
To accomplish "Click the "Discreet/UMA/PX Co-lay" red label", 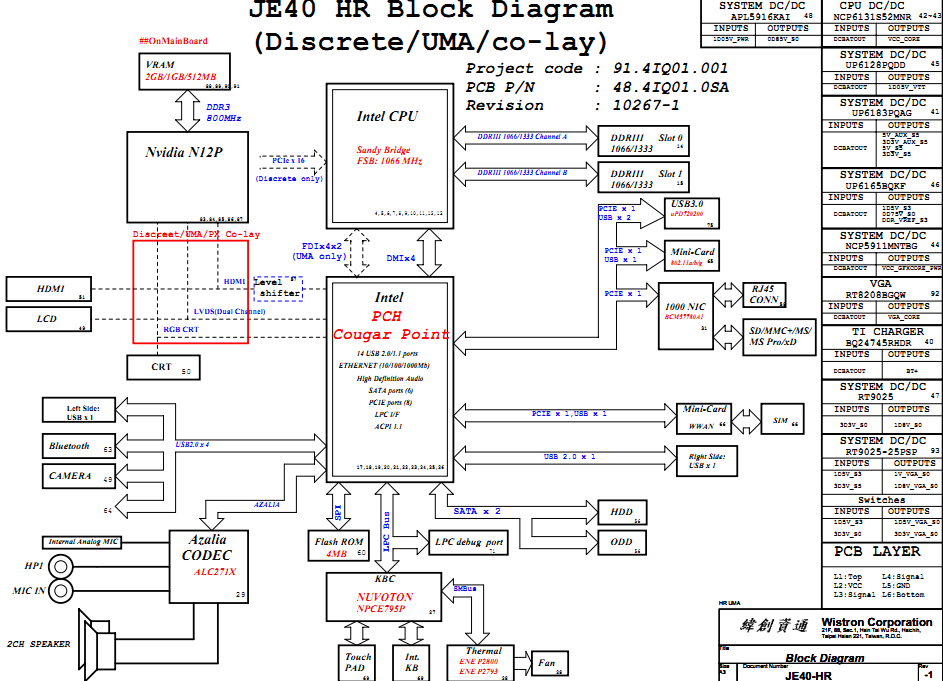I will pyautogui.click(x=197, y=234).
